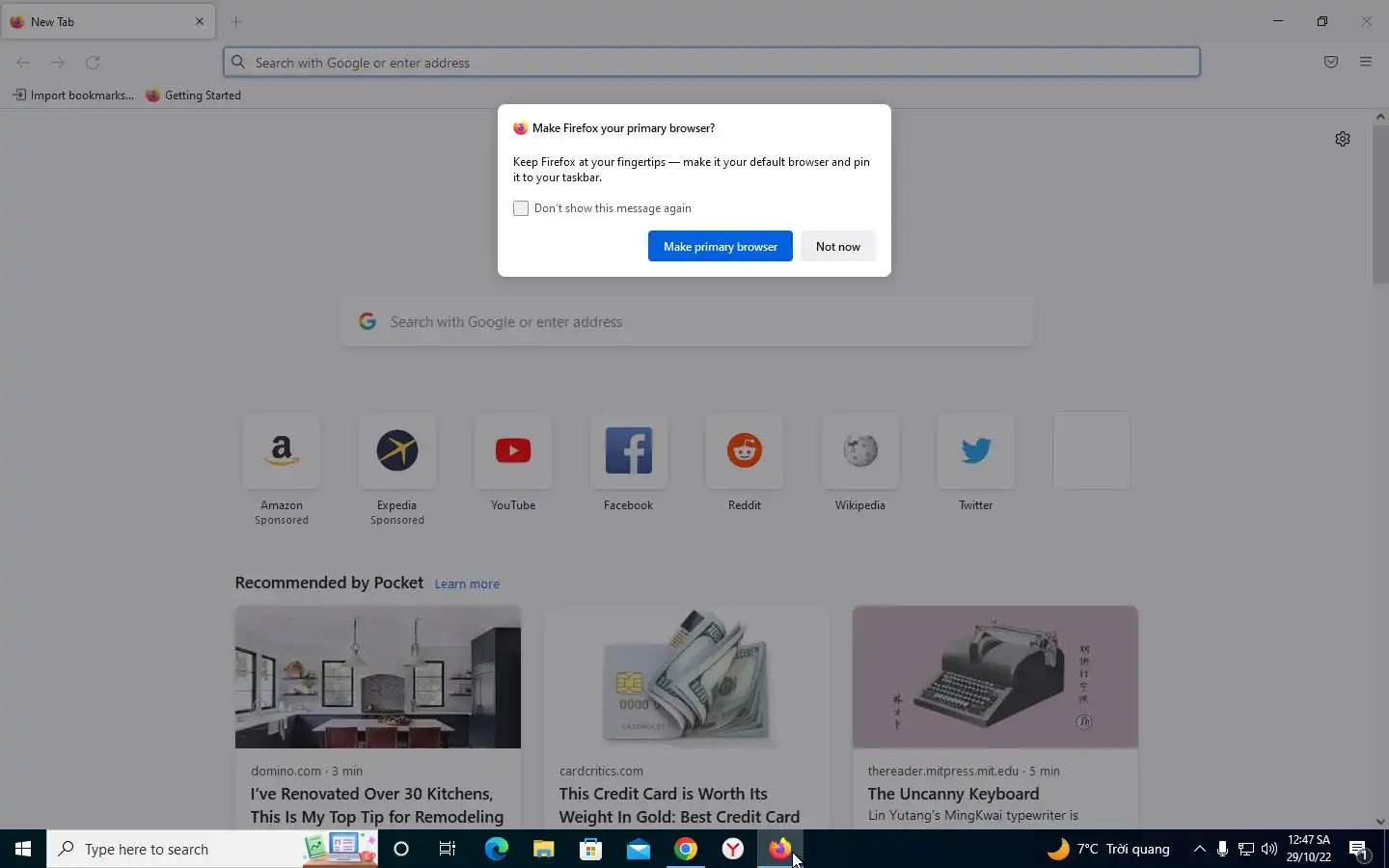Open This Credit Card is Worth headline
Image resolution: width=1389 pixels, height=868 pixels.
click(x=680, y=805)
